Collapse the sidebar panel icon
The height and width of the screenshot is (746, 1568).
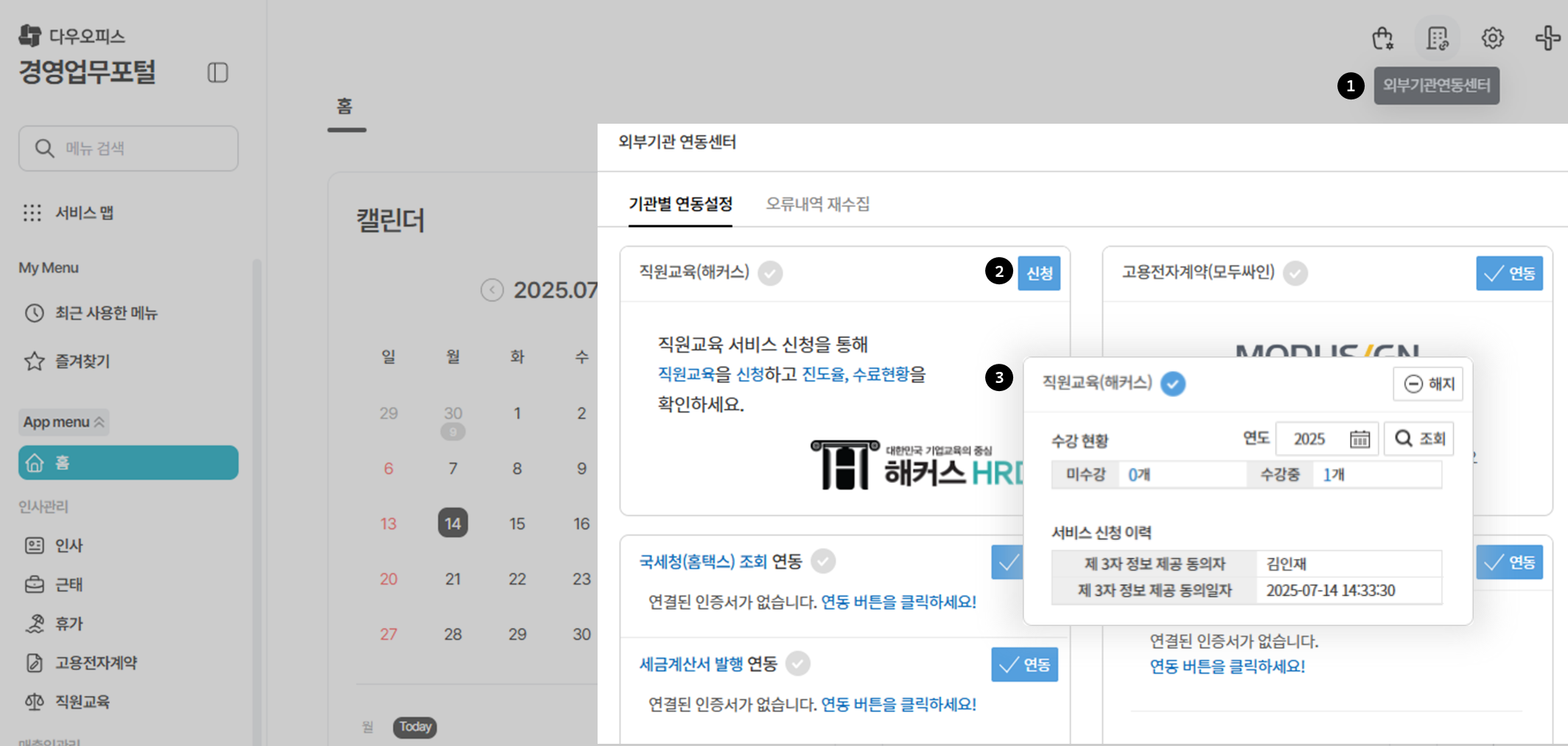coord(217,72)
